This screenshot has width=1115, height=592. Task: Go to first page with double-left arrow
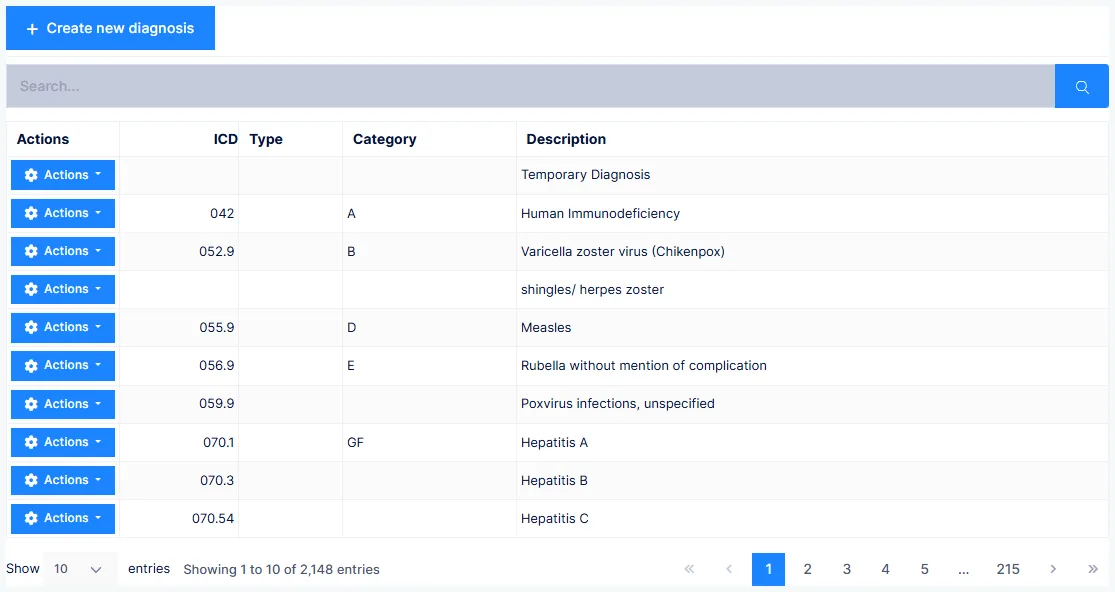[689, 569]
